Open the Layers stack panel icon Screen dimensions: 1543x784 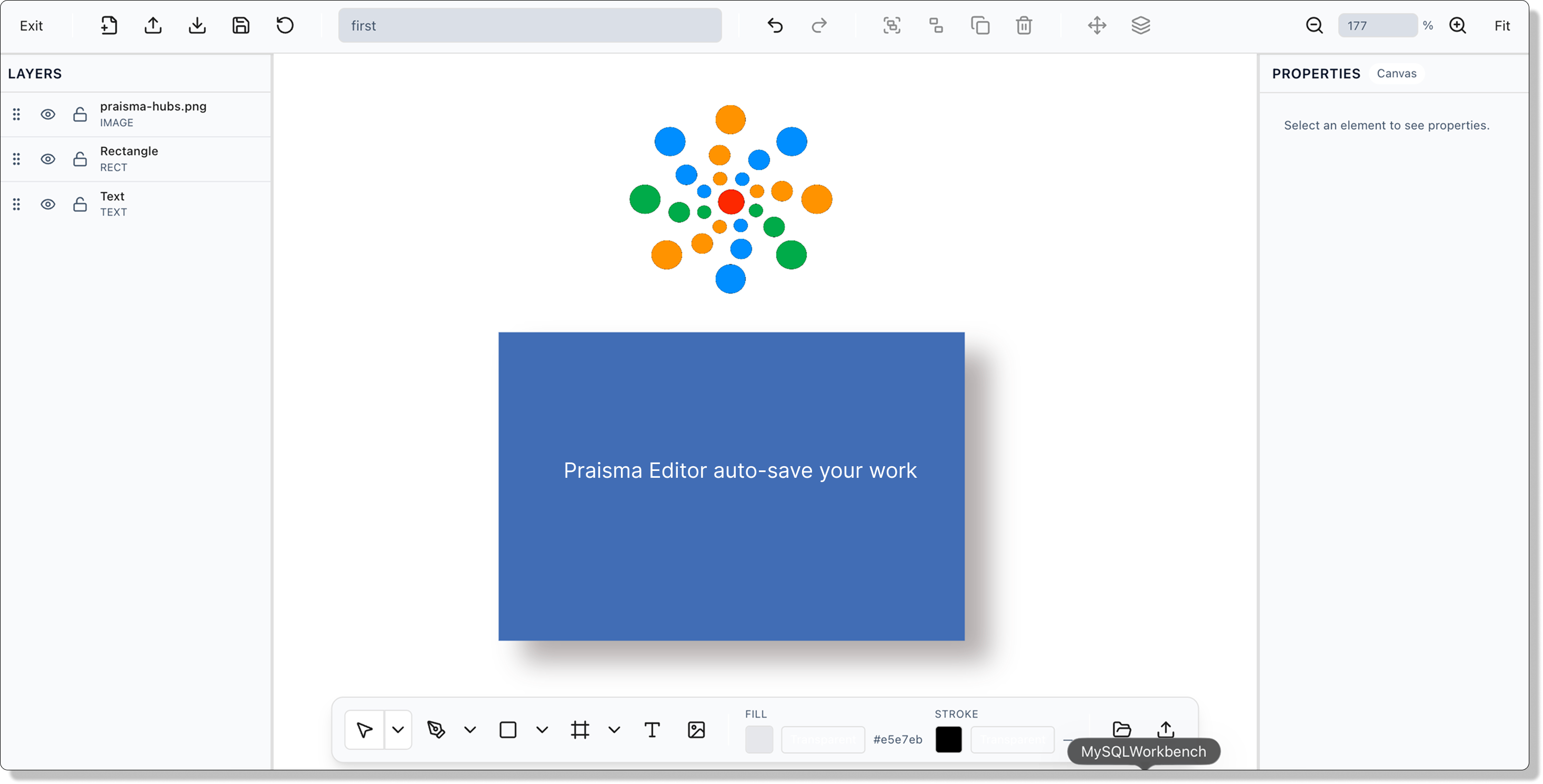1140,25
